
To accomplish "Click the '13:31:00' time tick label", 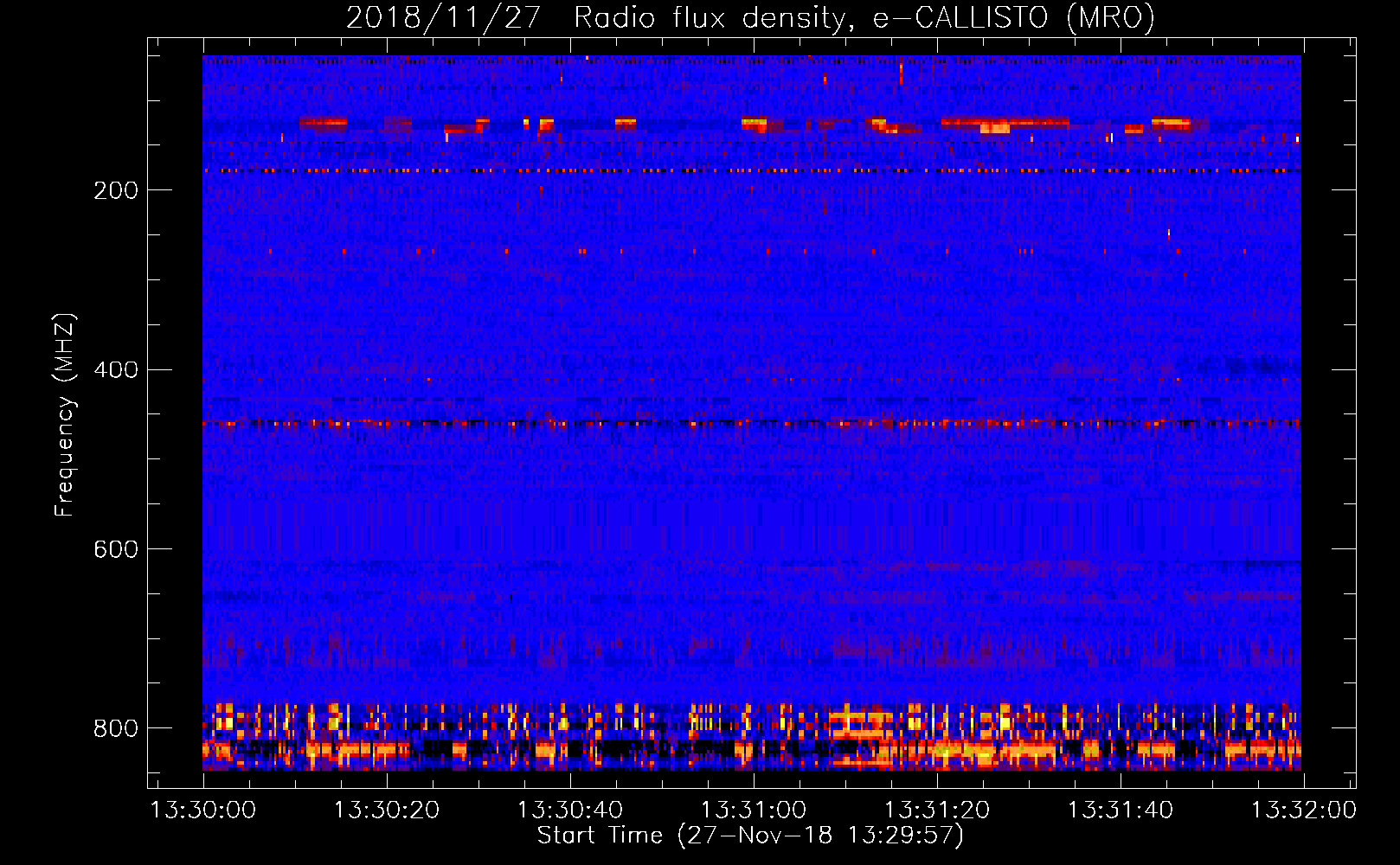I will click(754, 811).
